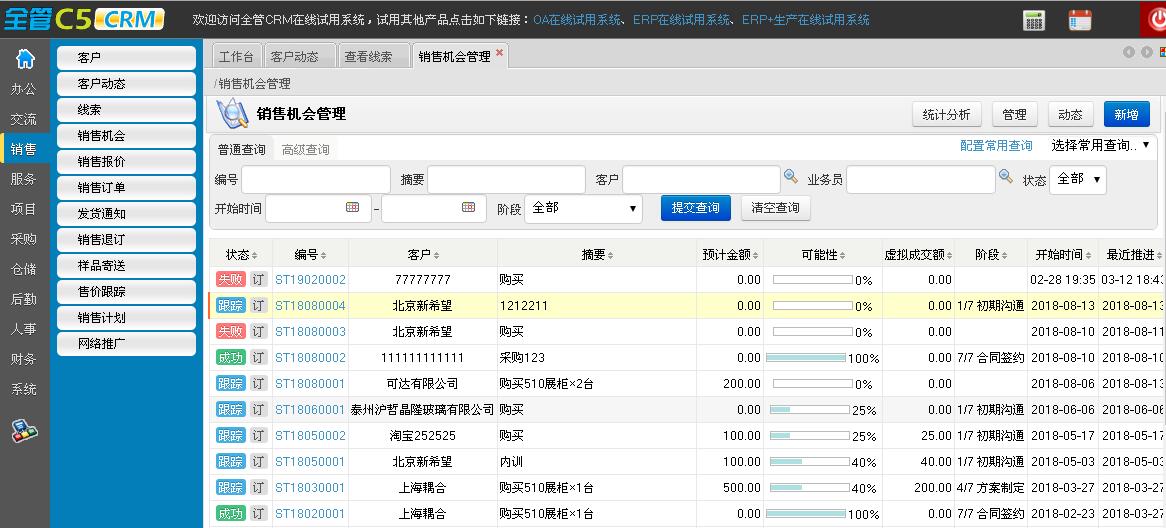Click 动态 button
The height and width of the screenshot is (528, 1166).
click(x=1071, y=115)
